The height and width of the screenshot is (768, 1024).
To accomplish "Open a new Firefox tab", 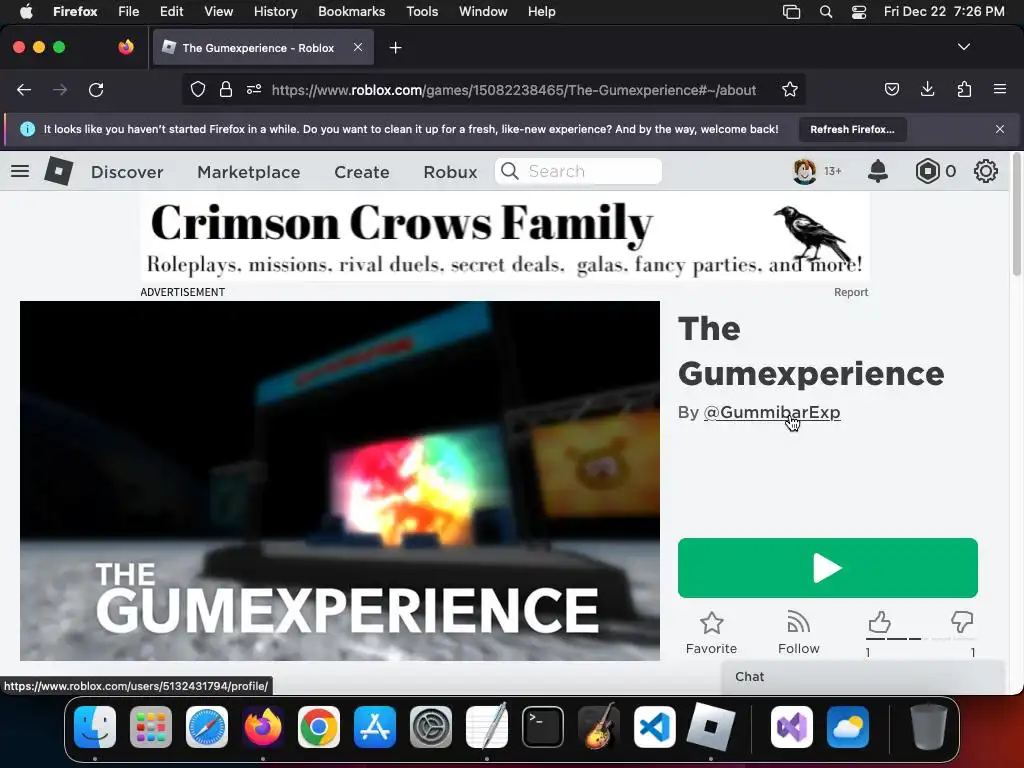I will tap(395, 48).
